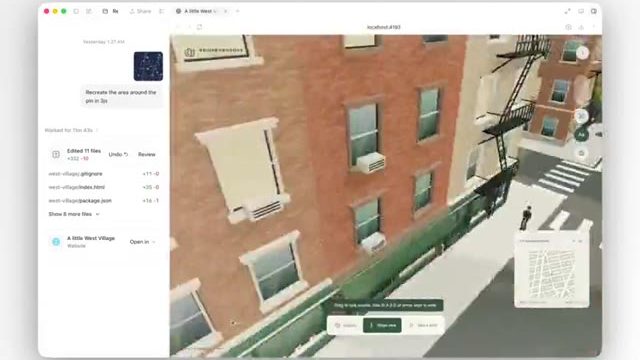Select the dark green Street view mode button
This screenshot has height=360, width=640.
point(382,325)
